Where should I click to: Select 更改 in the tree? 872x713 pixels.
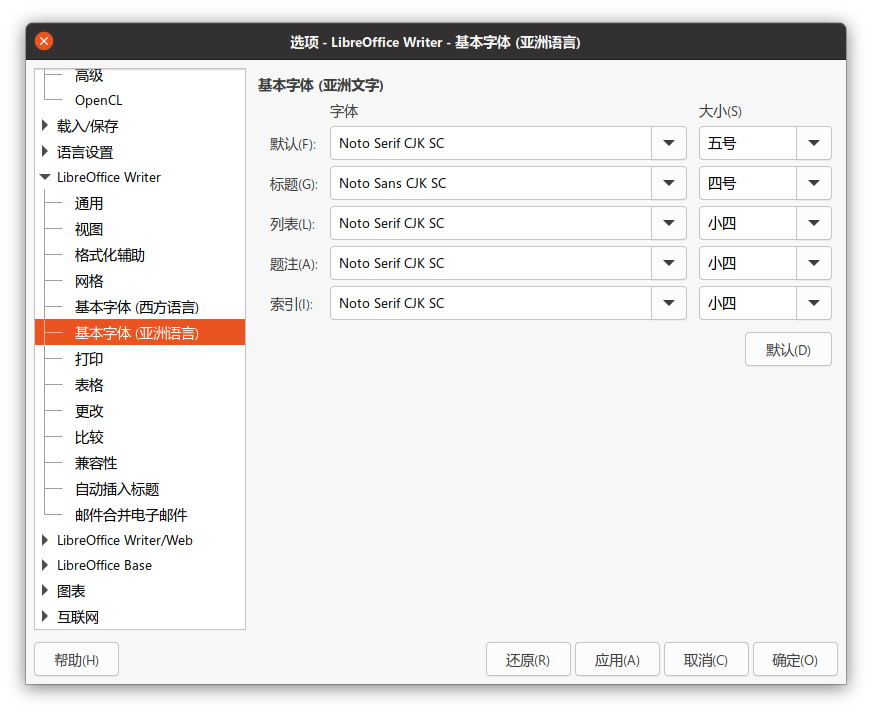point(89,411)
